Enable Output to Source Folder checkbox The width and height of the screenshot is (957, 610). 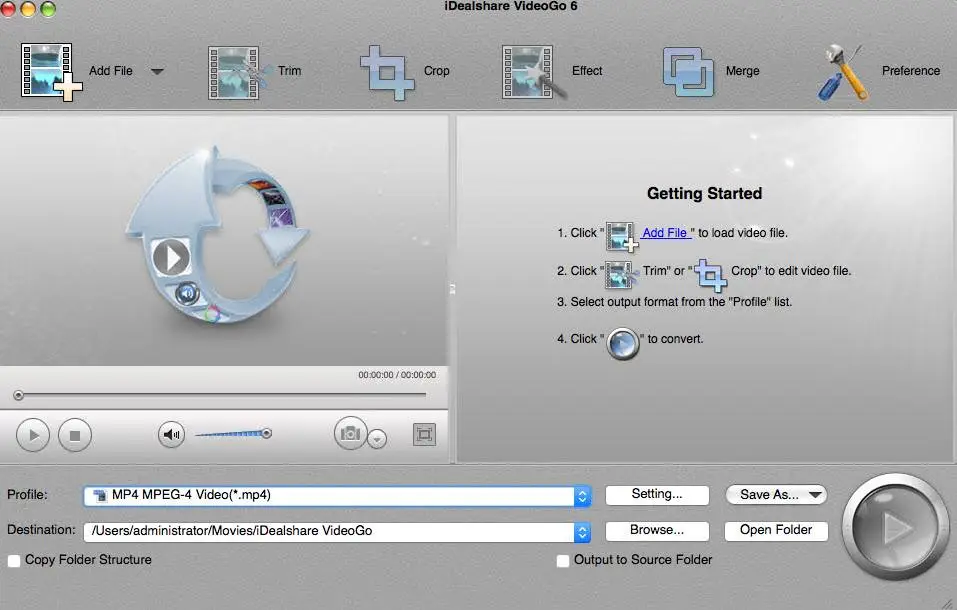[563, 561]
